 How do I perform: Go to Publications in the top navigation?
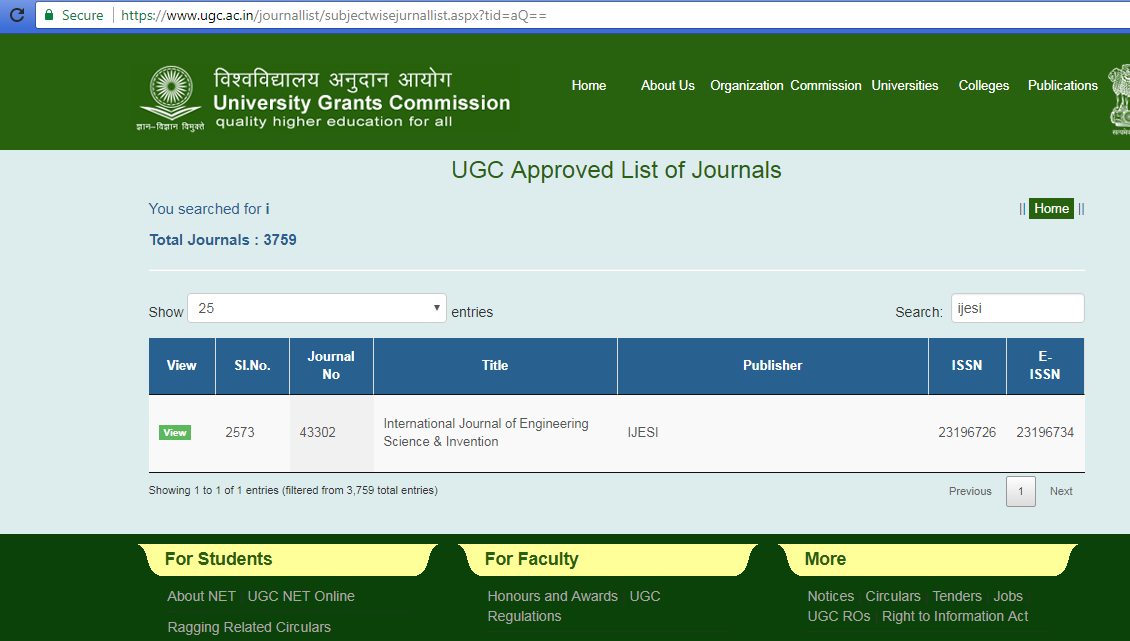click(1062, 86)
